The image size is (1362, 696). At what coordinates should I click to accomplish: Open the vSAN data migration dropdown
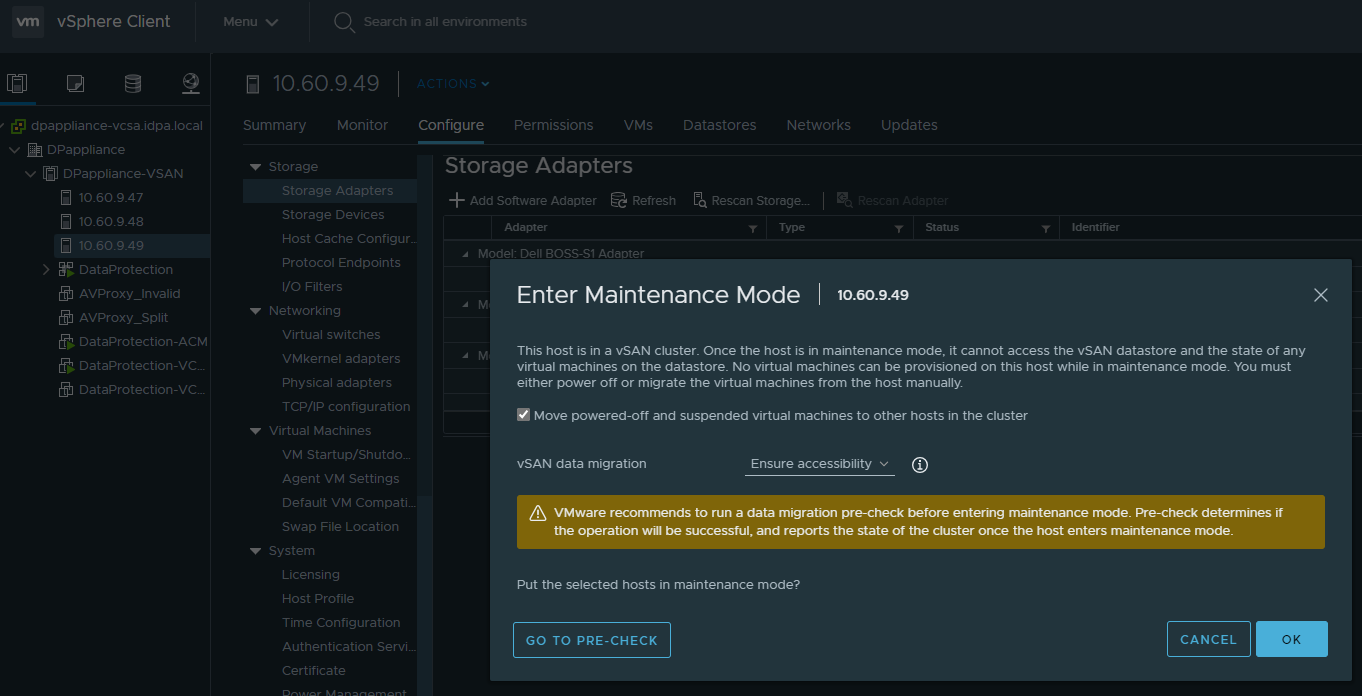[x=818, y=464]
